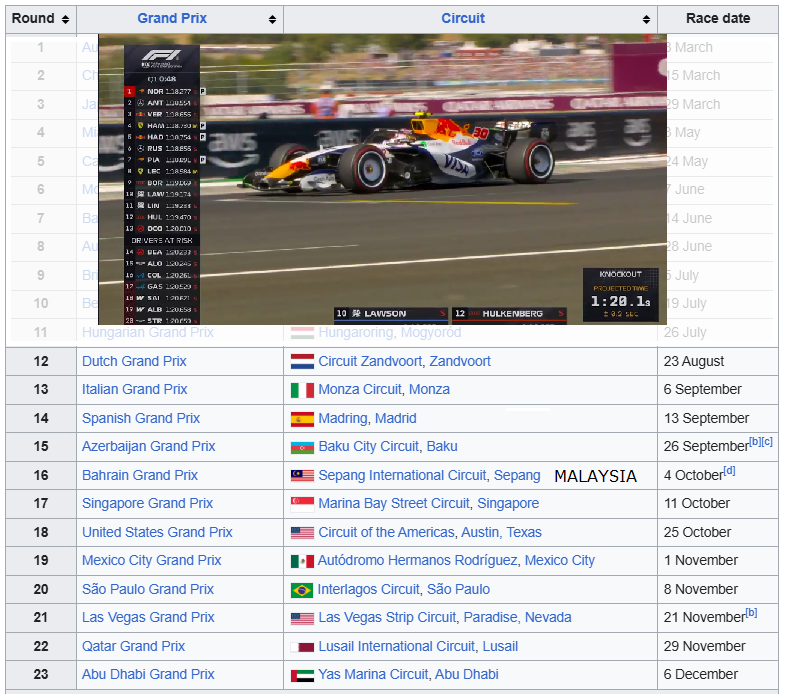Sort table by Grand Prix column arrows
Viewport: 787px width, 694px height.
[x=272, y=20]
